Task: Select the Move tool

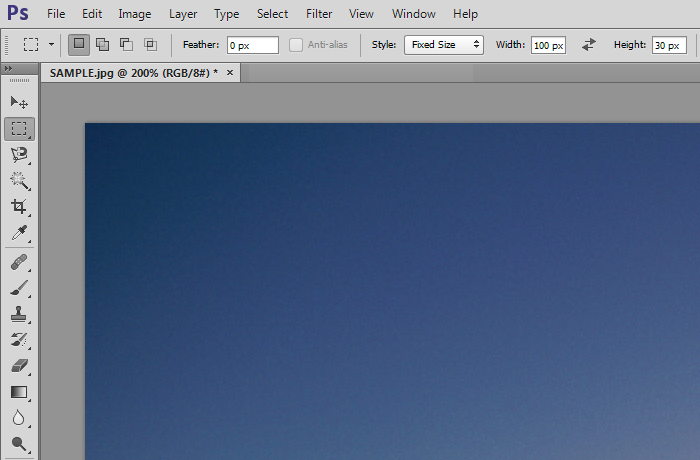Action: (19, 103)
